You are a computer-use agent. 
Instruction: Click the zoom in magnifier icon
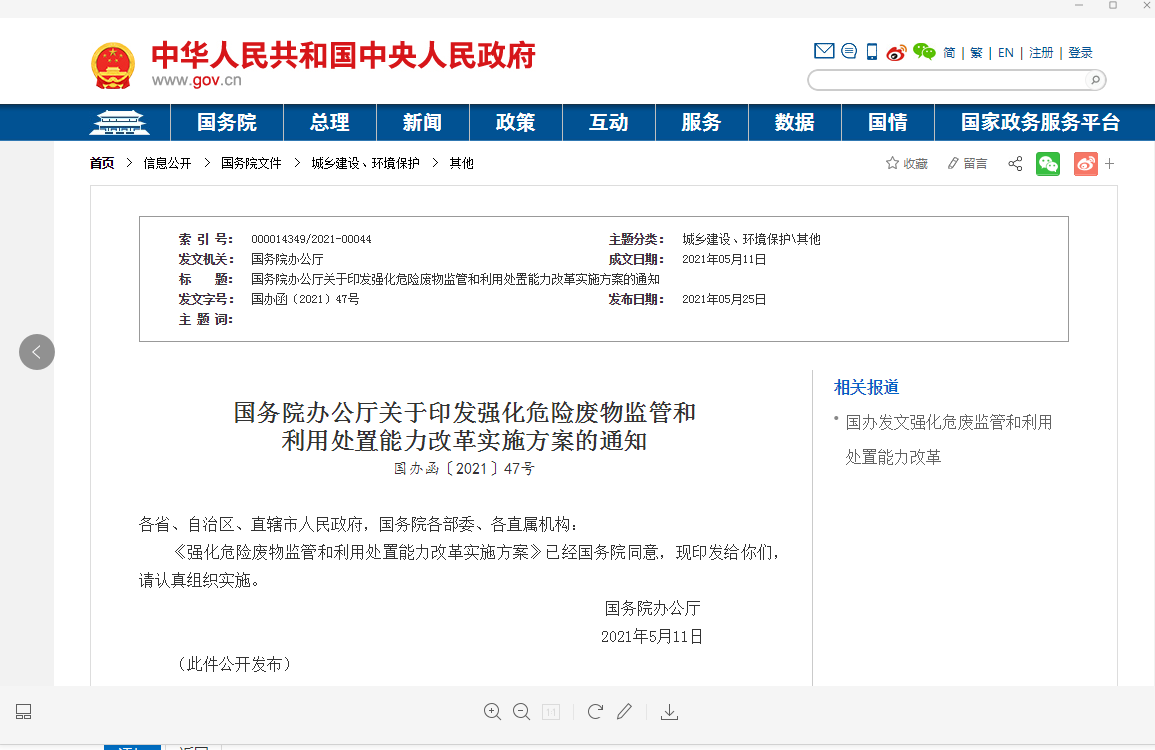click(492, 712)
